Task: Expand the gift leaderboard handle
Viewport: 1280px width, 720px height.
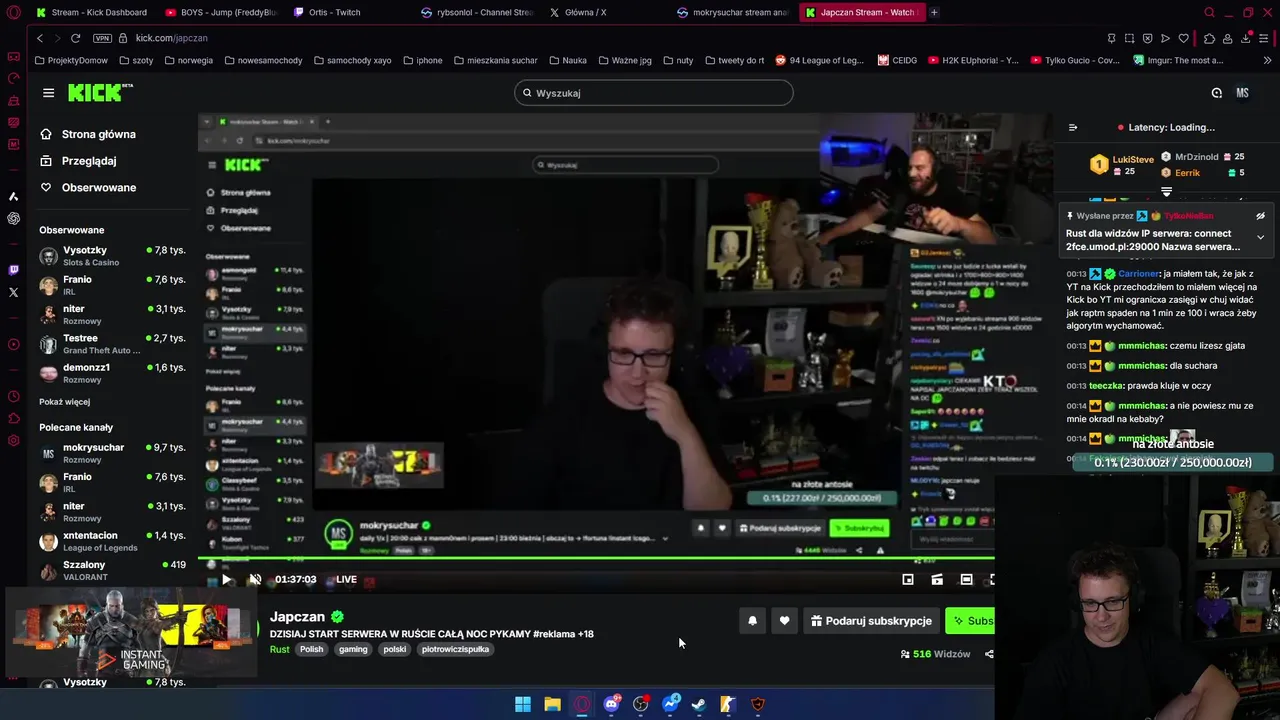Action: tap(1166, 191)
